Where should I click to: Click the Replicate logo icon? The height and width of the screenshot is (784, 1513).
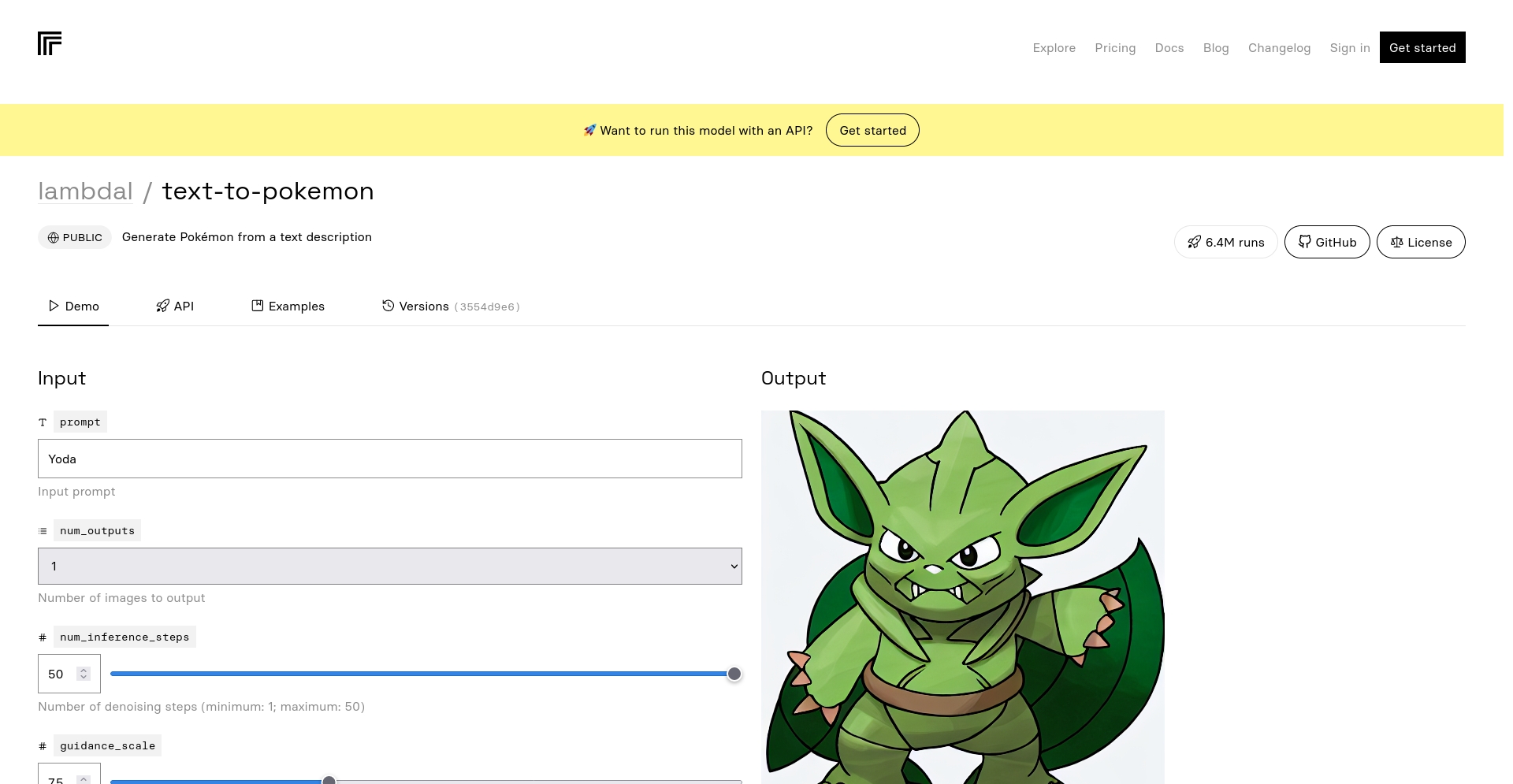pyautogui.click(x=50, y=43)
